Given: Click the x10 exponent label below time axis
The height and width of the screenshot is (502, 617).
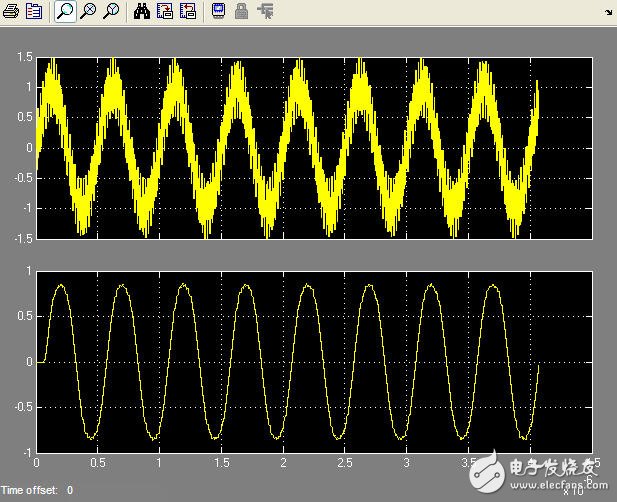Looking at the screenshot, I should coord(574,490).
